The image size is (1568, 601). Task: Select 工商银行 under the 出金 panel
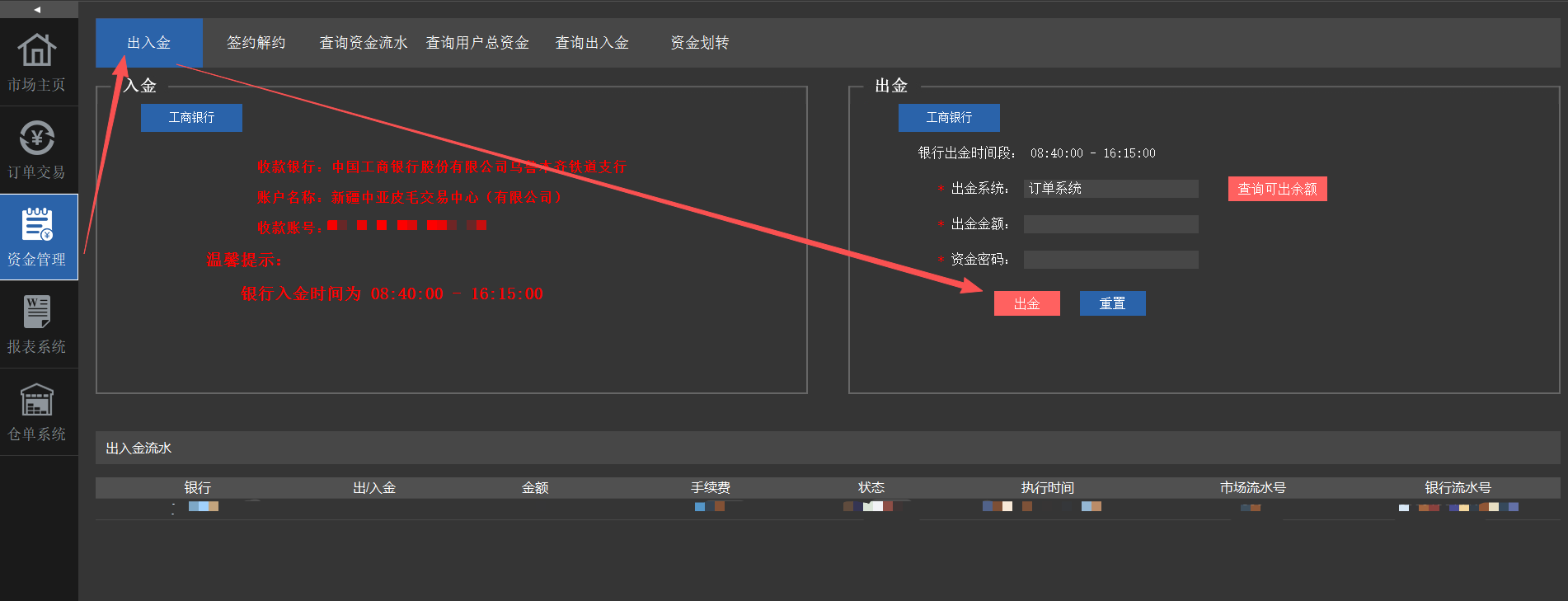pos(949,118)
